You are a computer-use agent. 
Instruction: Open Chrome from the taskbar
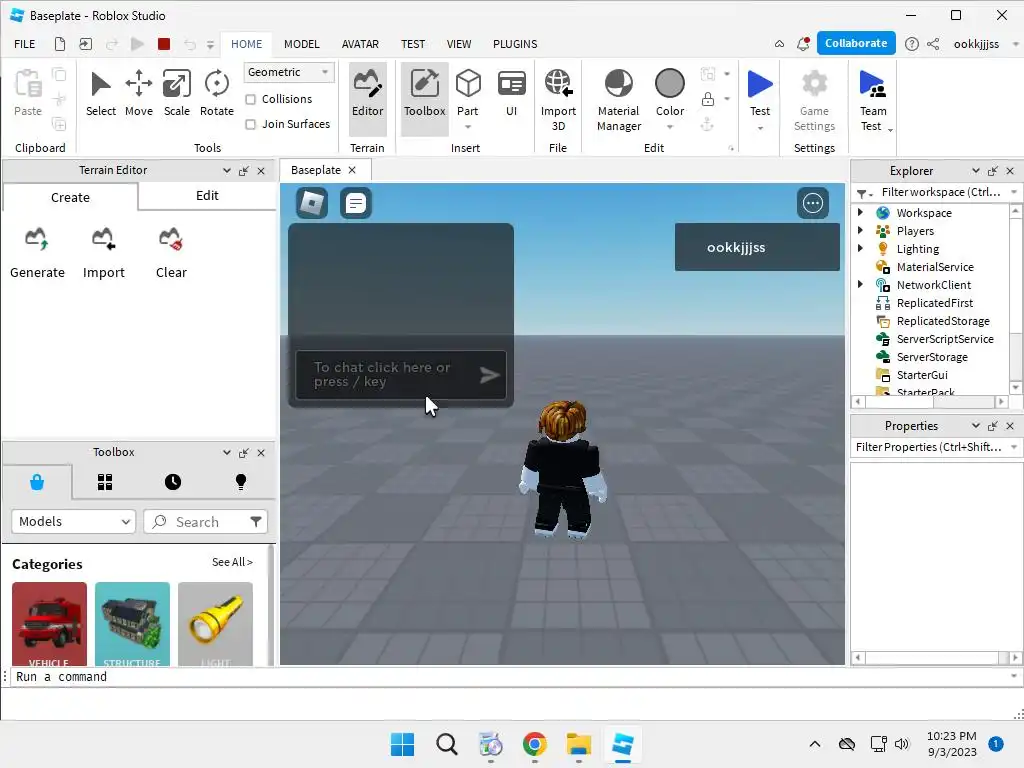pos(534,744)
